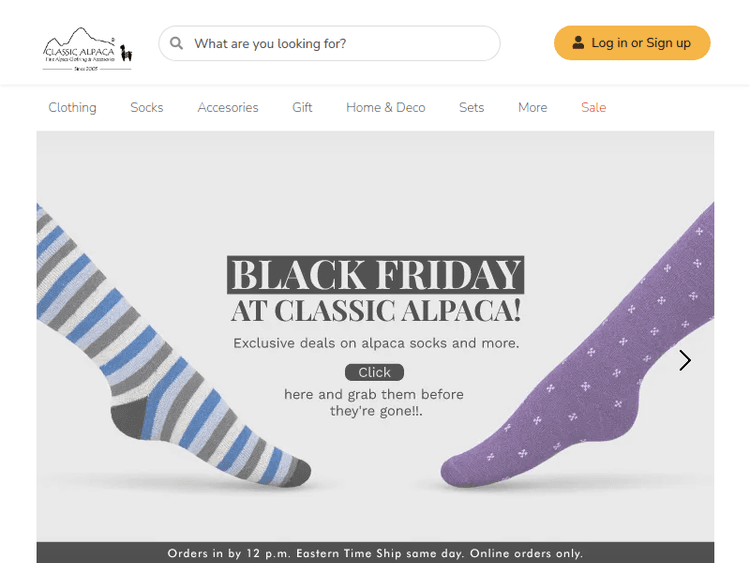Screen dimensions: 750x563
Task: Open the Socks menu
Action: pos(146,107)
